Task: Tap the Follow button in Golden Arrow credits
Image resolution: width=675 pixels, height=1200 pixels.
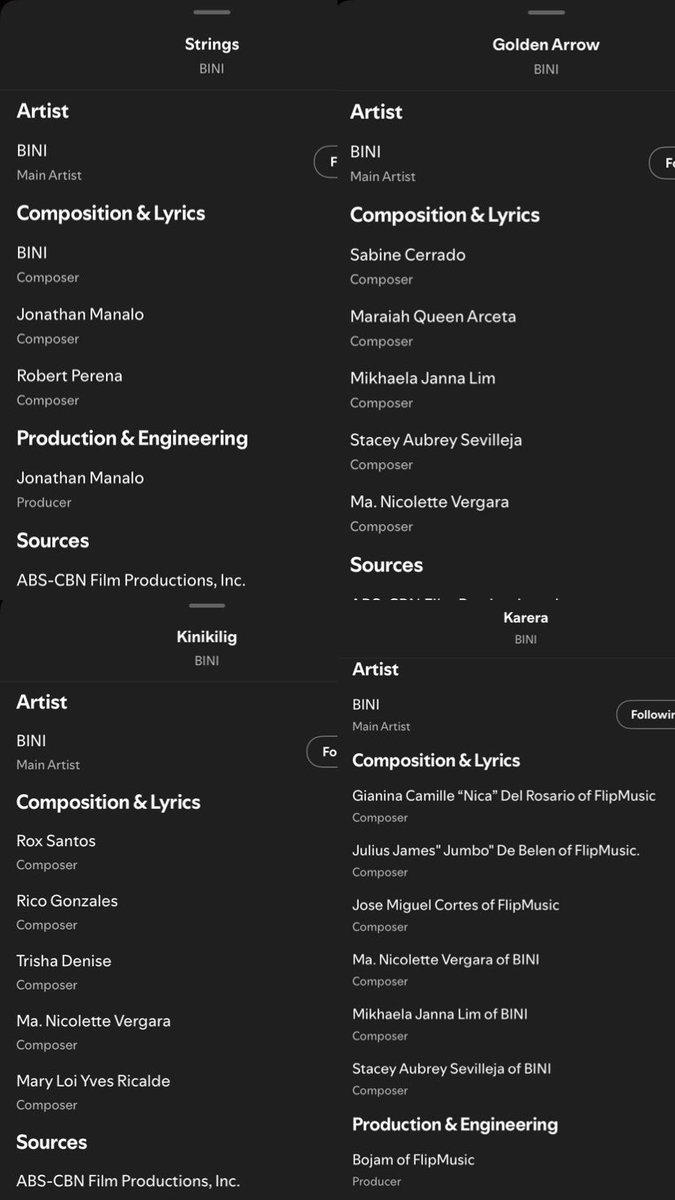Action: coord(662,162)
